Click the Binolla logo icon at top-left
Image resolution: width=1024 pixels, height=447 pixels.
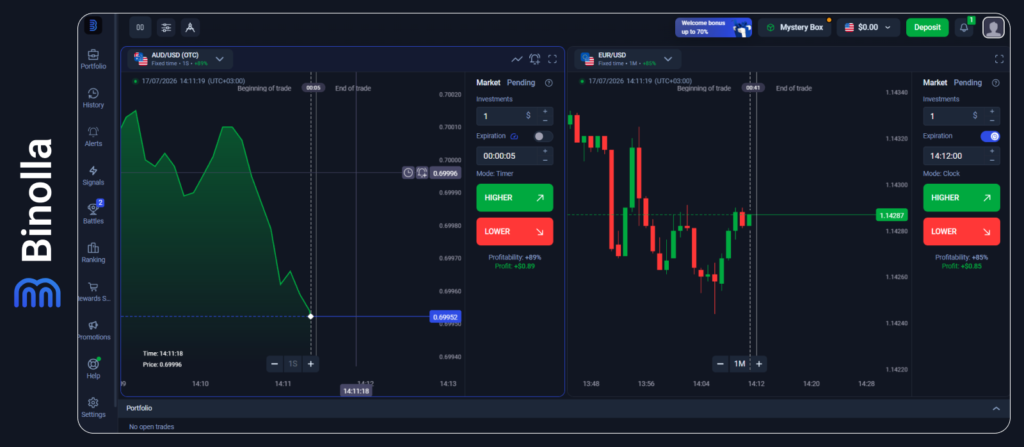tap(93, 25)
